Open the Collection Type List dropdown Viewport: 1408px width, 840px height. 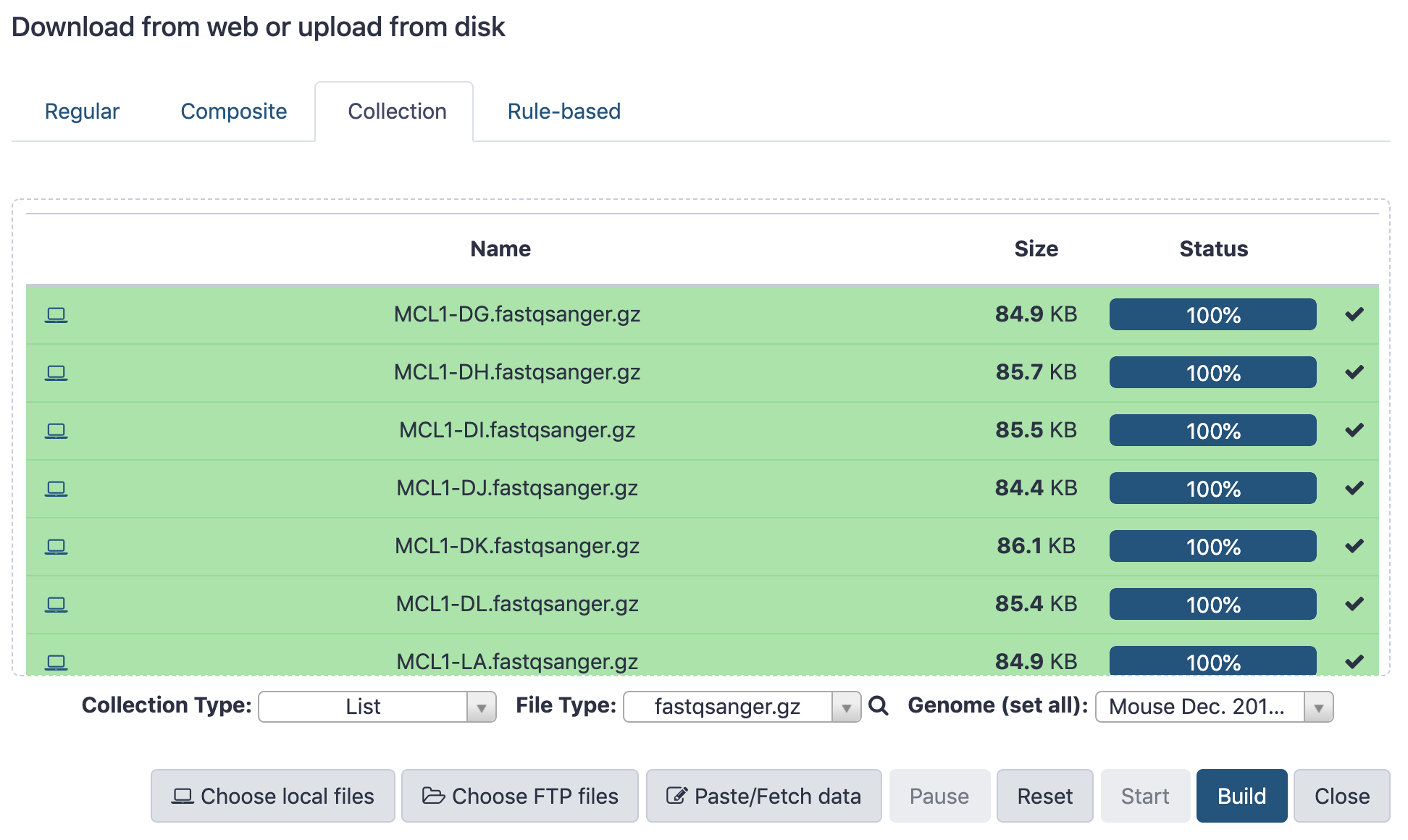point(377,707)
